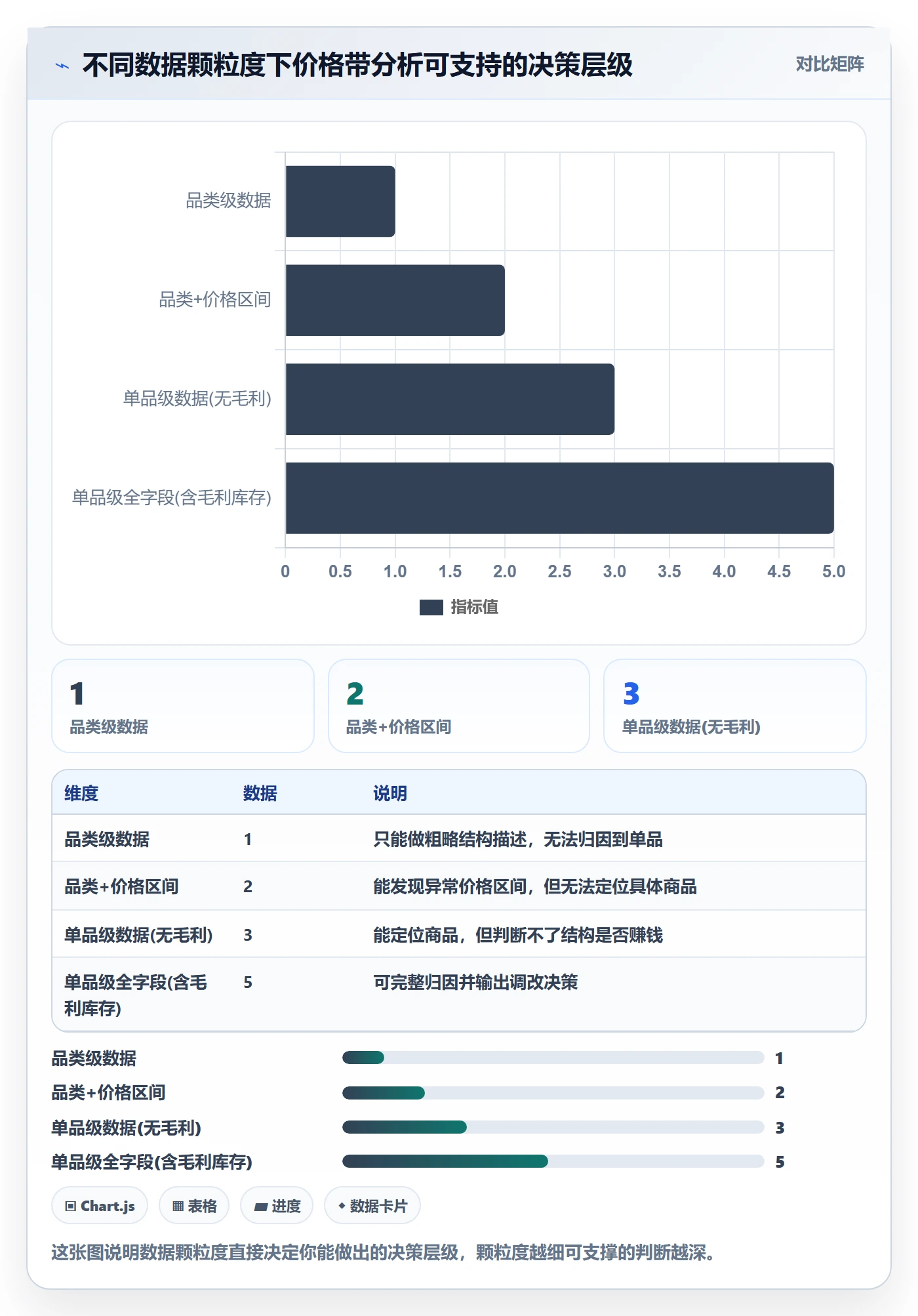918x1316 pixels.
Task: Click the 品类级数据 bar in the chart
Action: pos(340,201)
